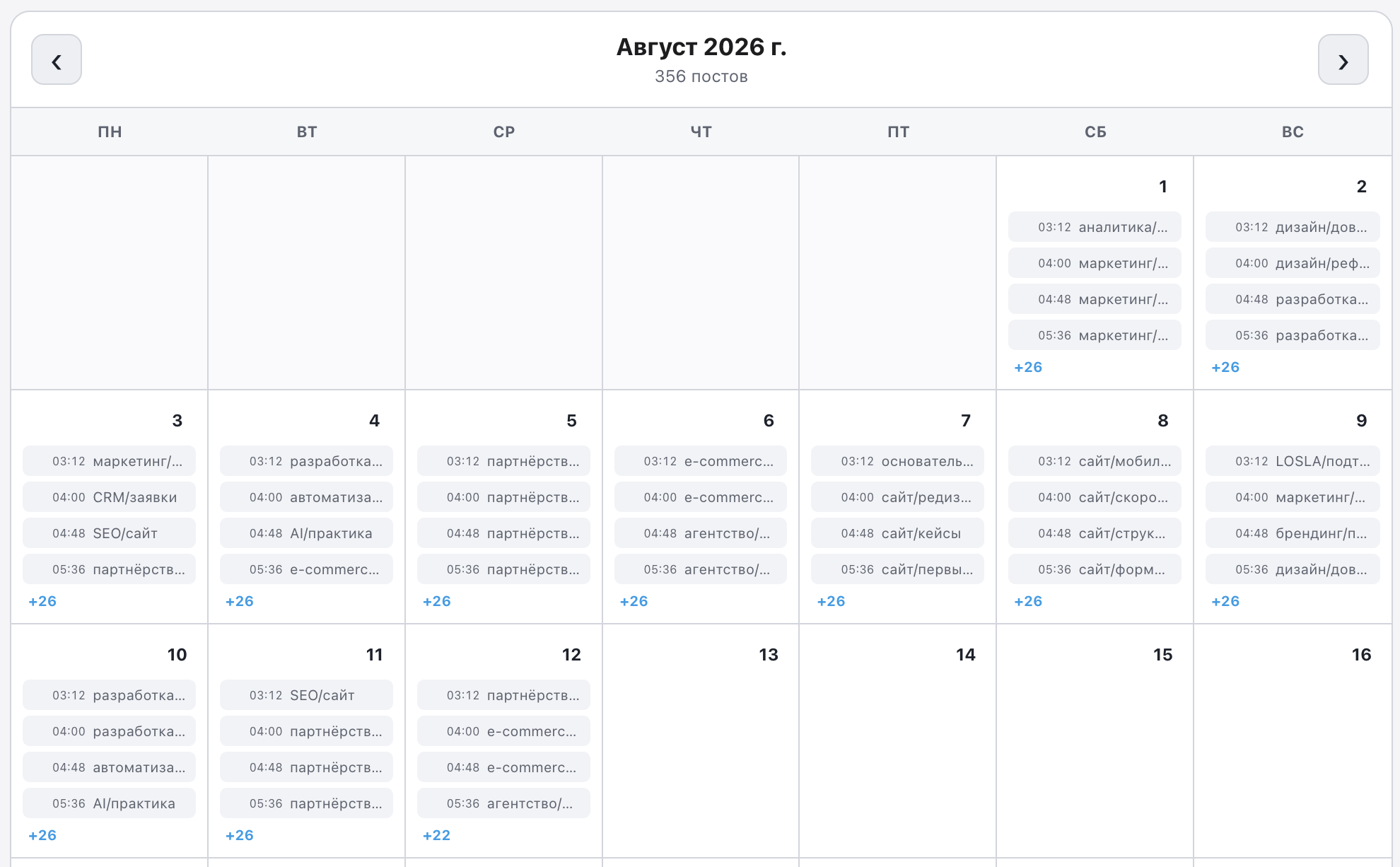
Task: Open 04:48 сайт/кейсы post on August 7
Action: coord(897,533)
